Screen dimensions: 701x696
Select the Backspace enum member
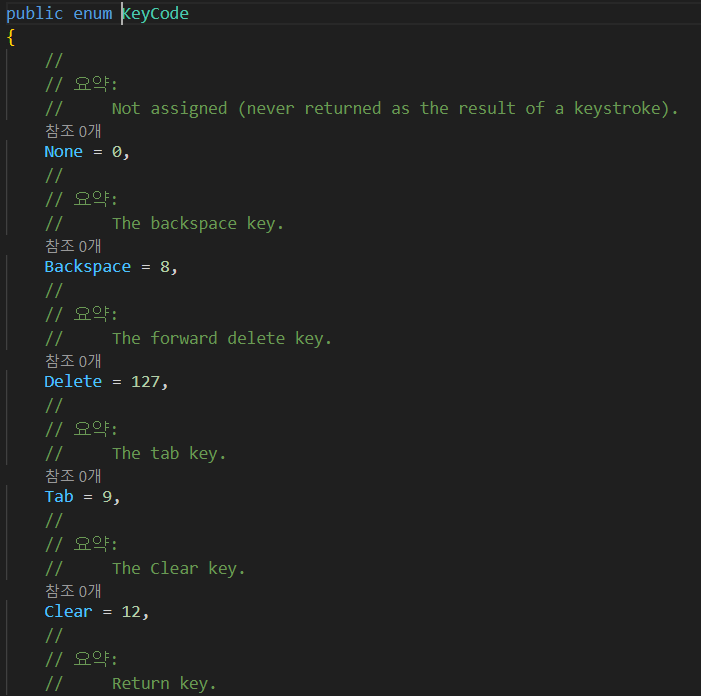click(x=88, y=267)
